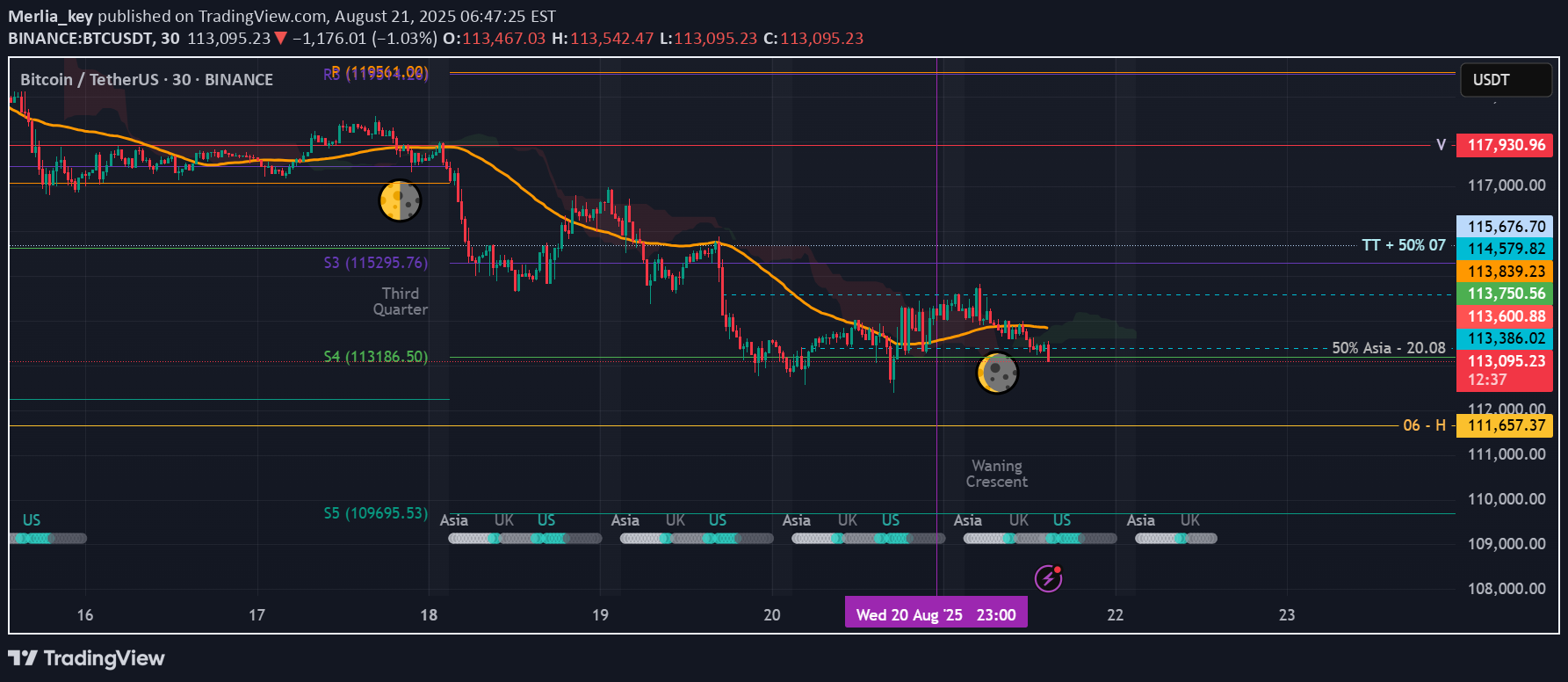Click date 19 on the time axis
This screenshot has width=1568, height=682.
tap(600, 615)
